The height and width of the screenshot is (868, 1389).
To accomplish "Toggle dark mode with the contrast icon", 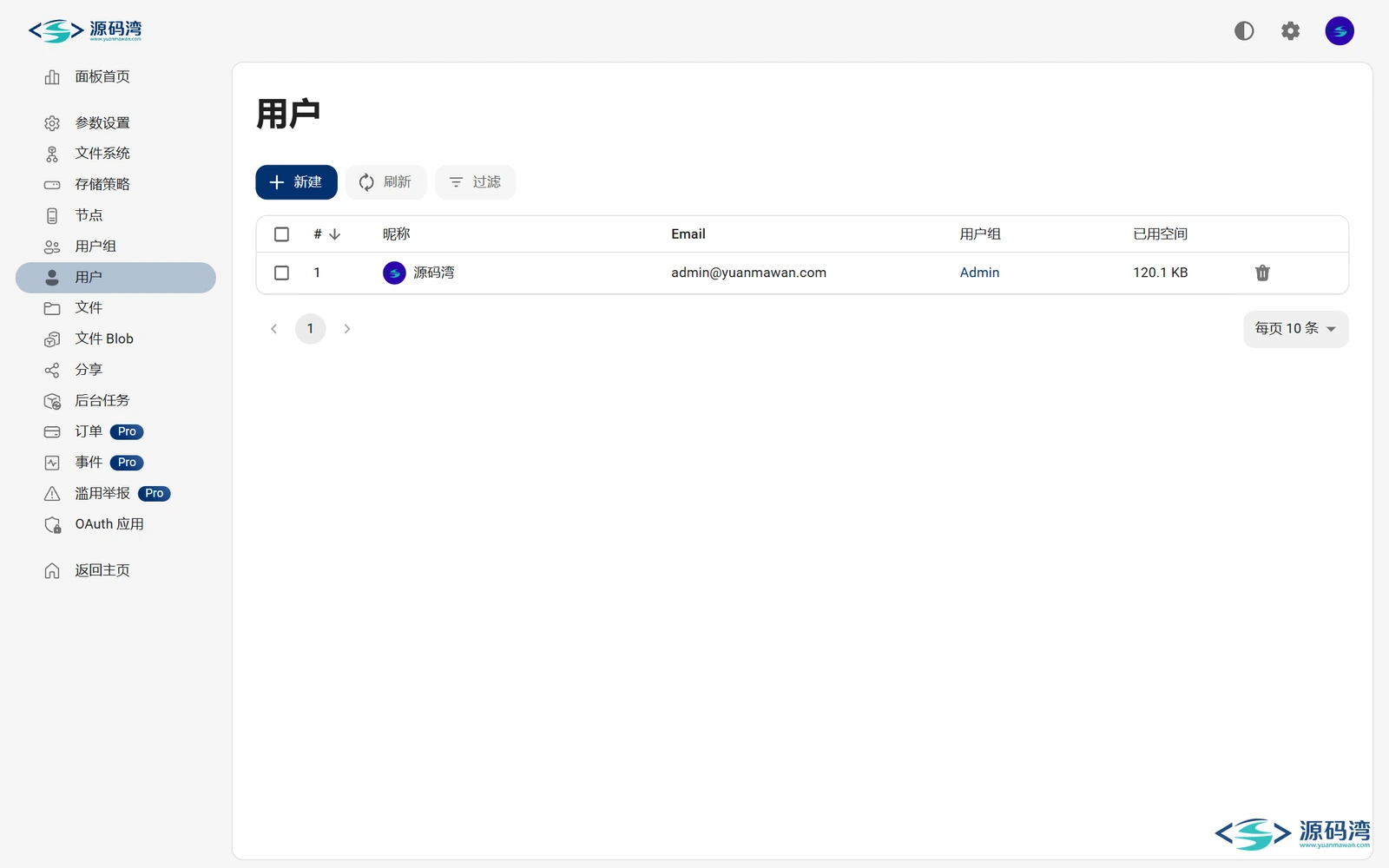I will pyautogui.click(x=1244, y=31).
